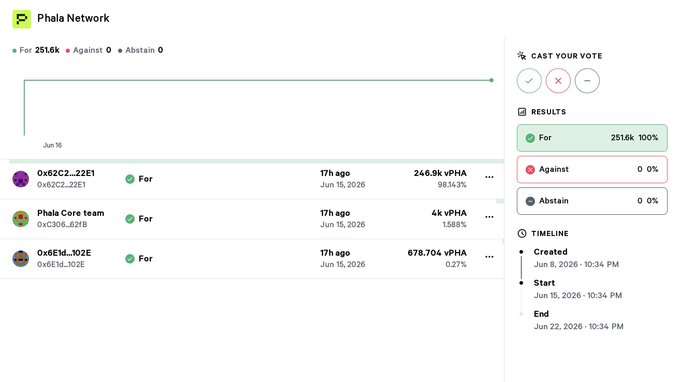The image size is (680, 382).
Task: Open more options for 0x62C2...22E1 vote
Action: (489, 177)
